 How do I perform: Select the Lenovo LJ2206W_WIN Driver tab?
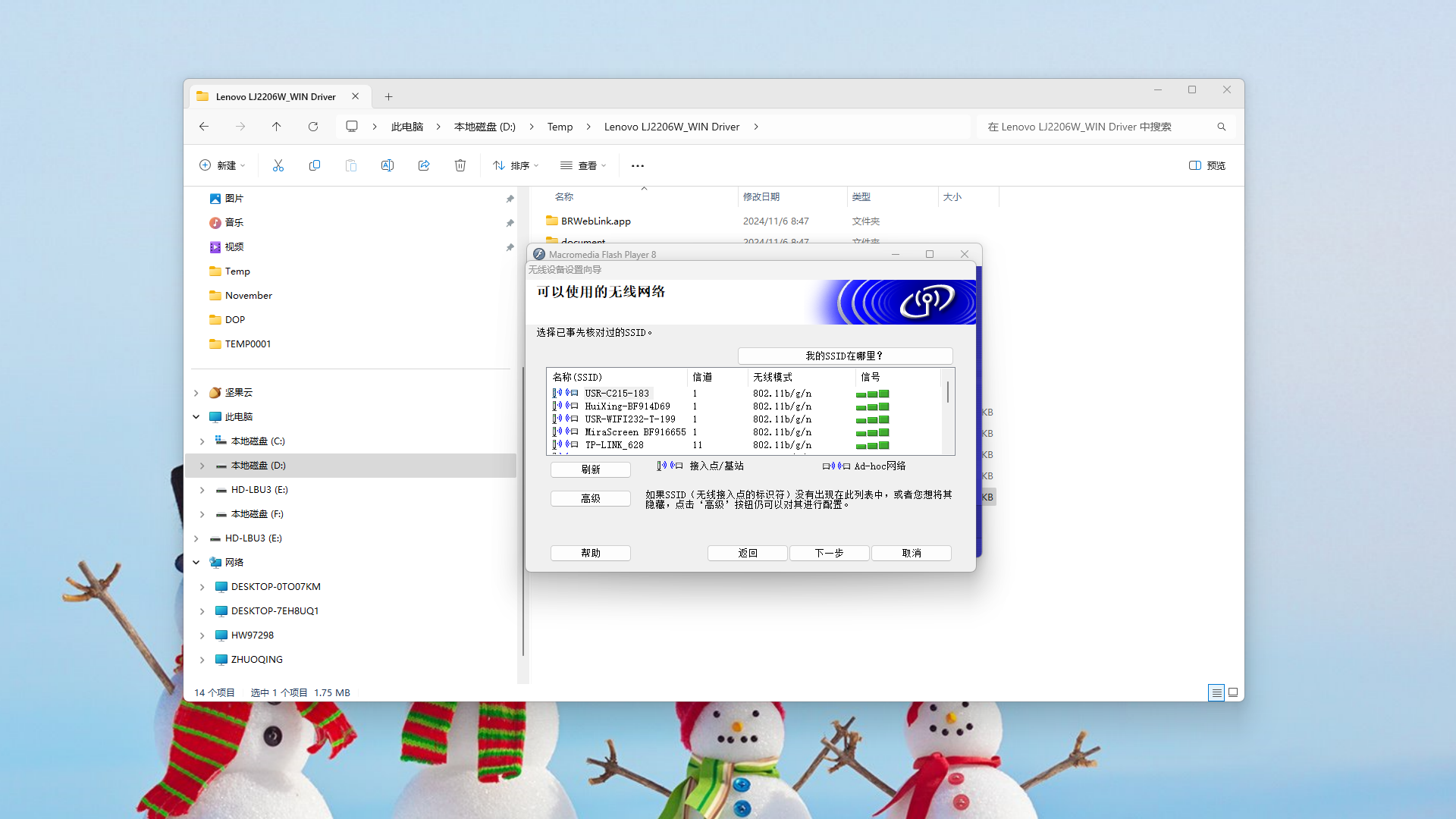point(275,97)
